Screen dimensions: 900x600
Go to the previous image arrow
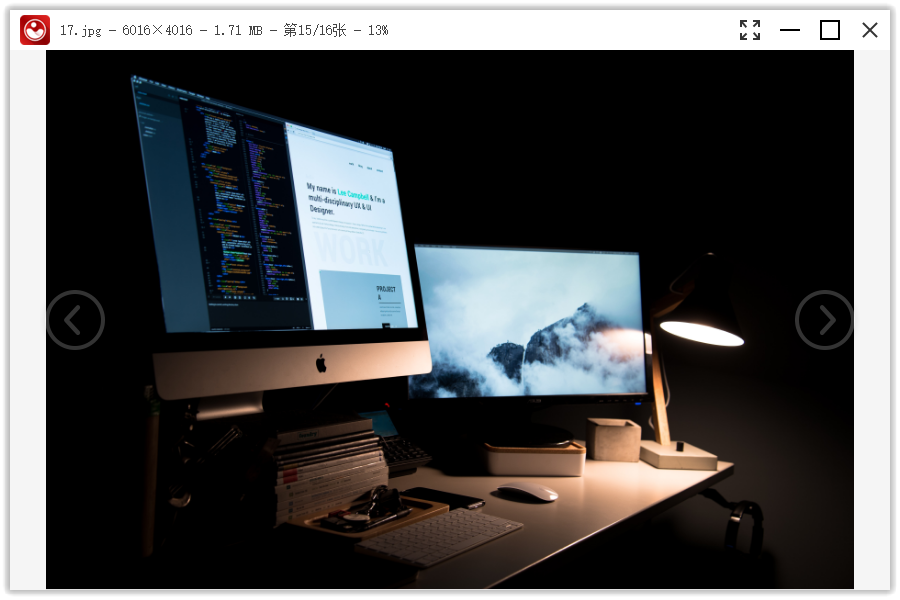(x=75, y=320)
